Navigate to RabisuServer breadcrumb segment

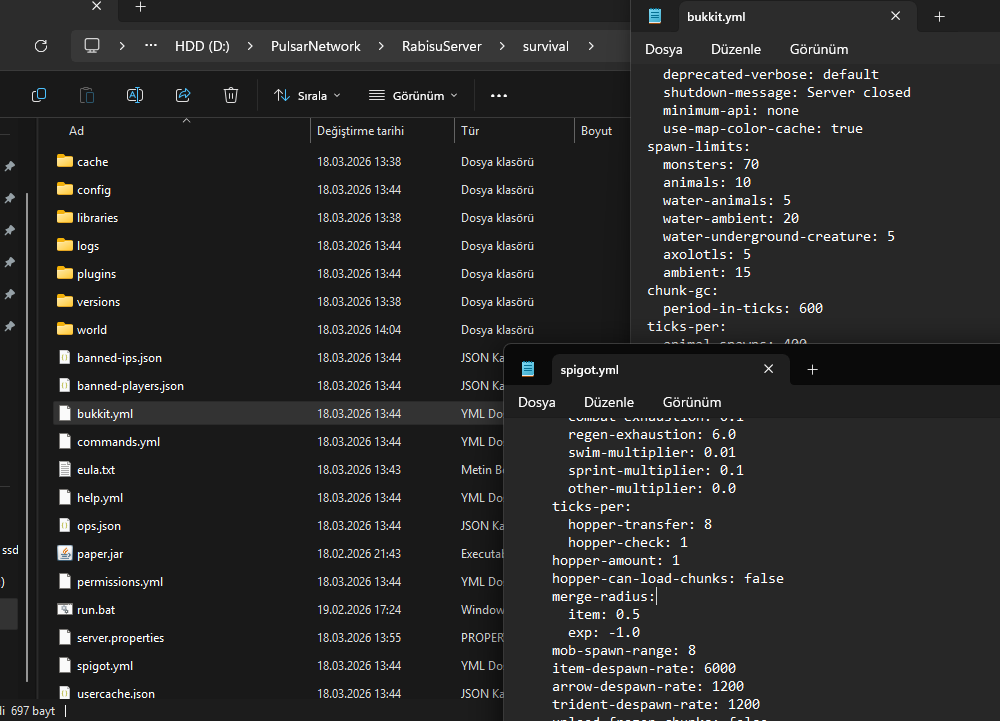click(441, 46)
